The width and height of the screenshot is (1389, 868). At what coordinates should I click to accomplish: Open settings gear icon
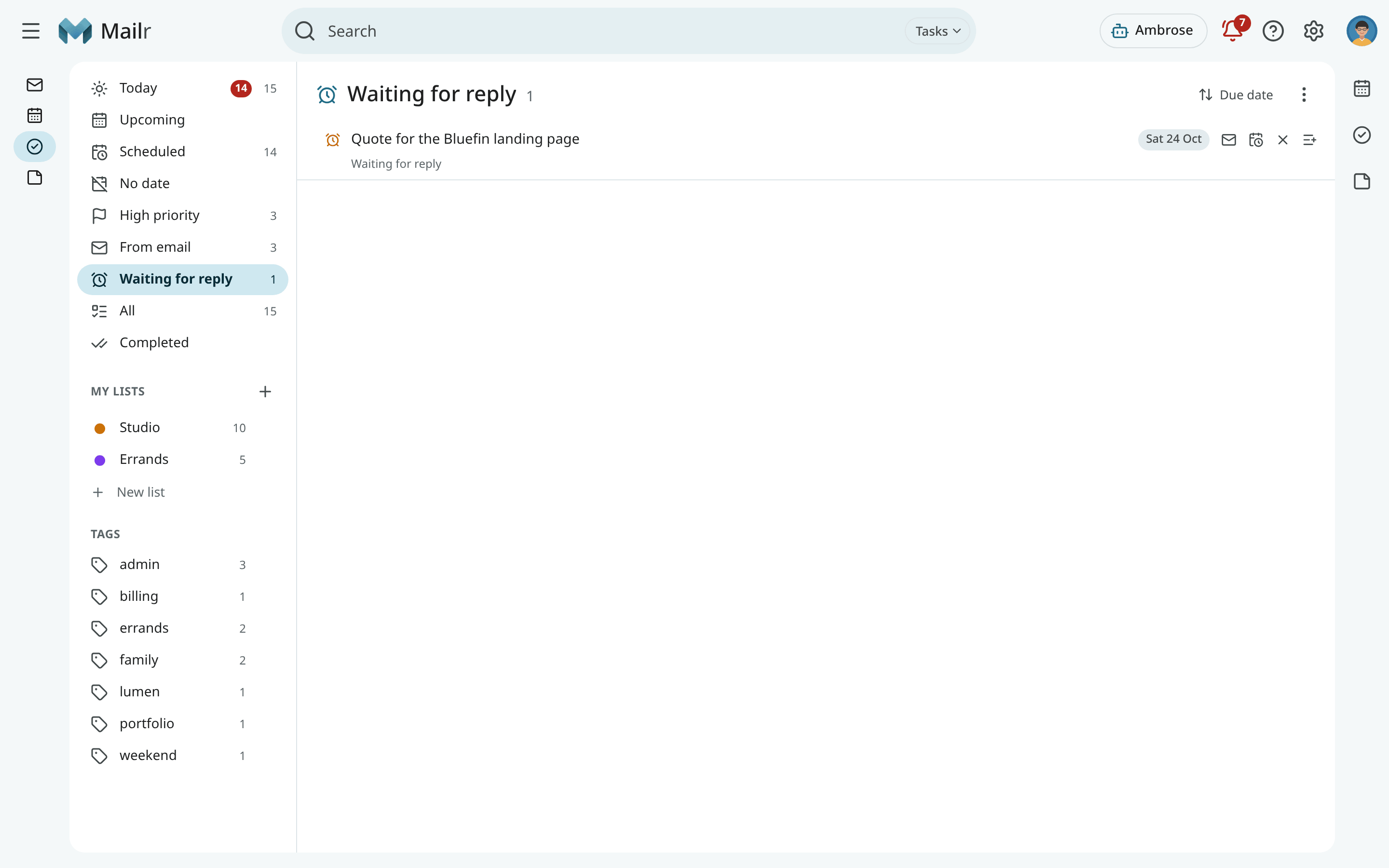(1313, 31)
